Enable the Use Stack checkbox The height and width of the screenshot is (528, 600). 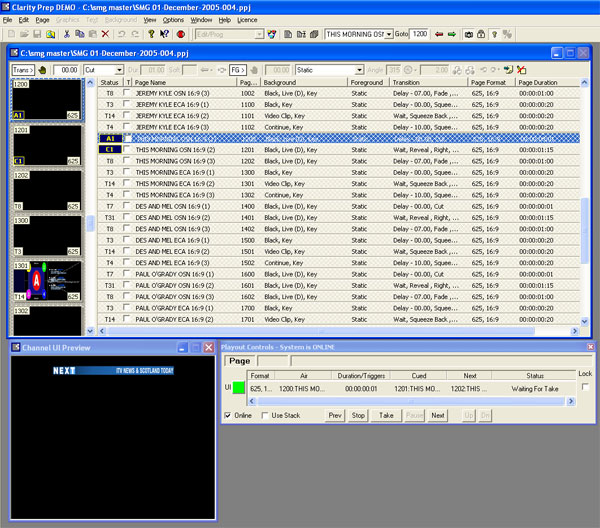264,415
